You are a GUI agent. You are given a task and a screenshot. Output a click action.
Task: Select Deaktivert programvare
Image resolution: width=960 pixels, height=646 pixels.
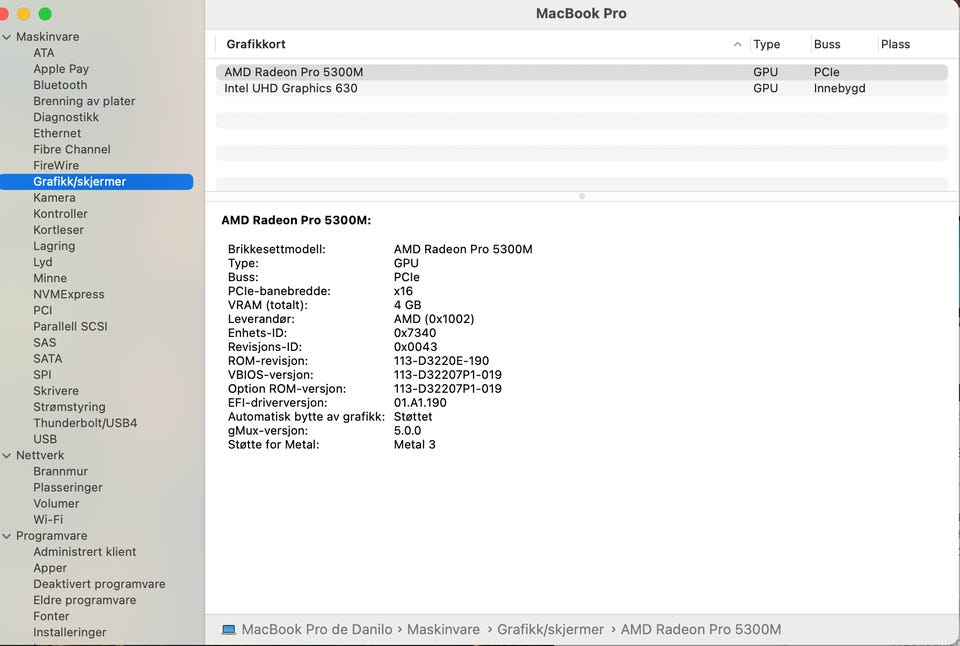coord(99,584)
